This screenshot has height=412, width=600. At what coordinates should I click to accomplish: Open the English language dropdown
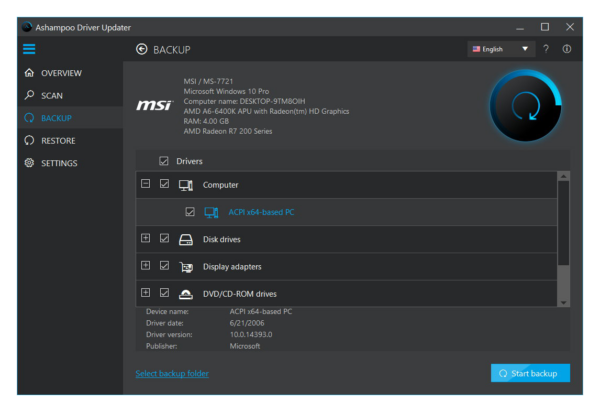(501, 49)
